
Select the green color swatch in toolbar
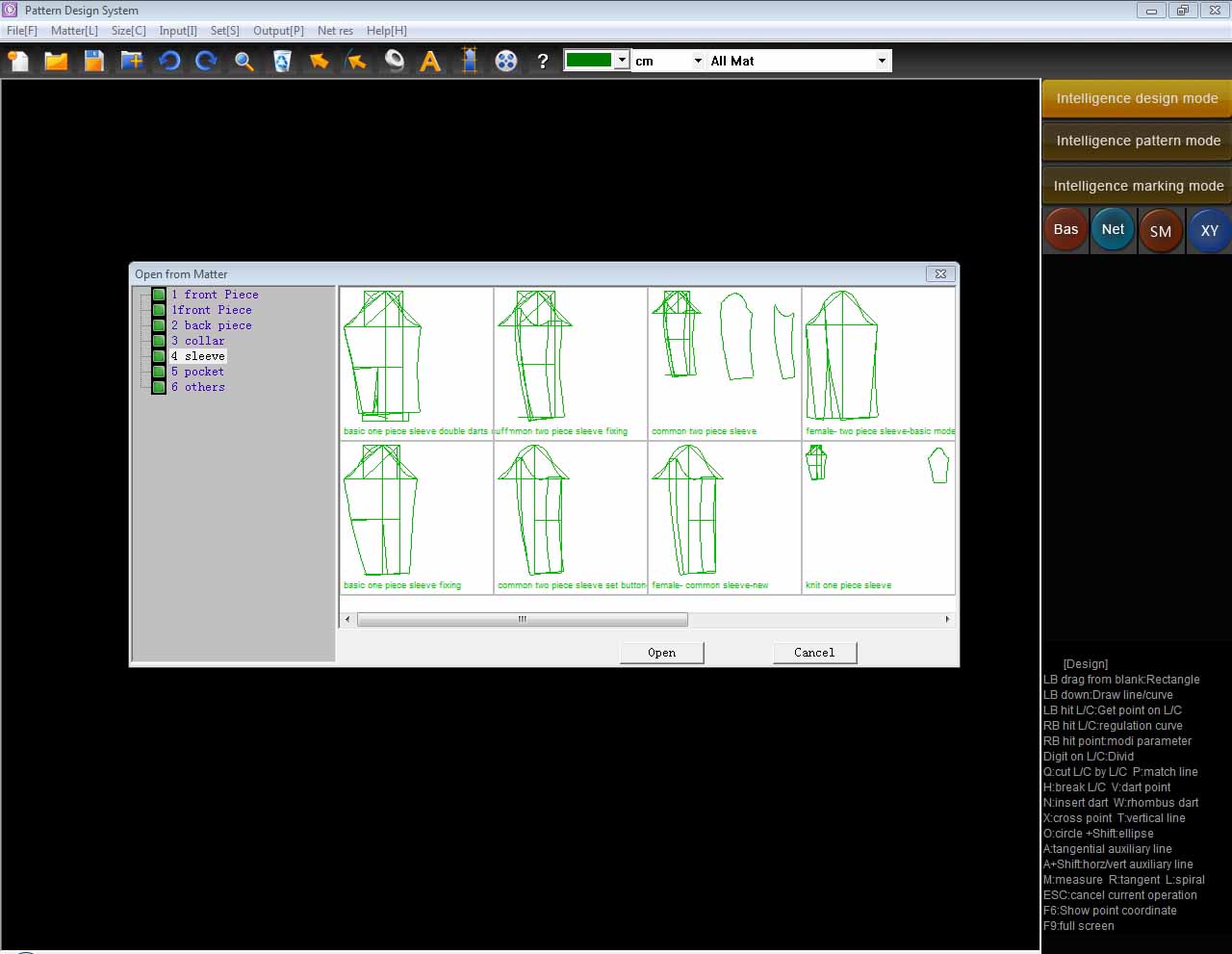pos(589,61)
